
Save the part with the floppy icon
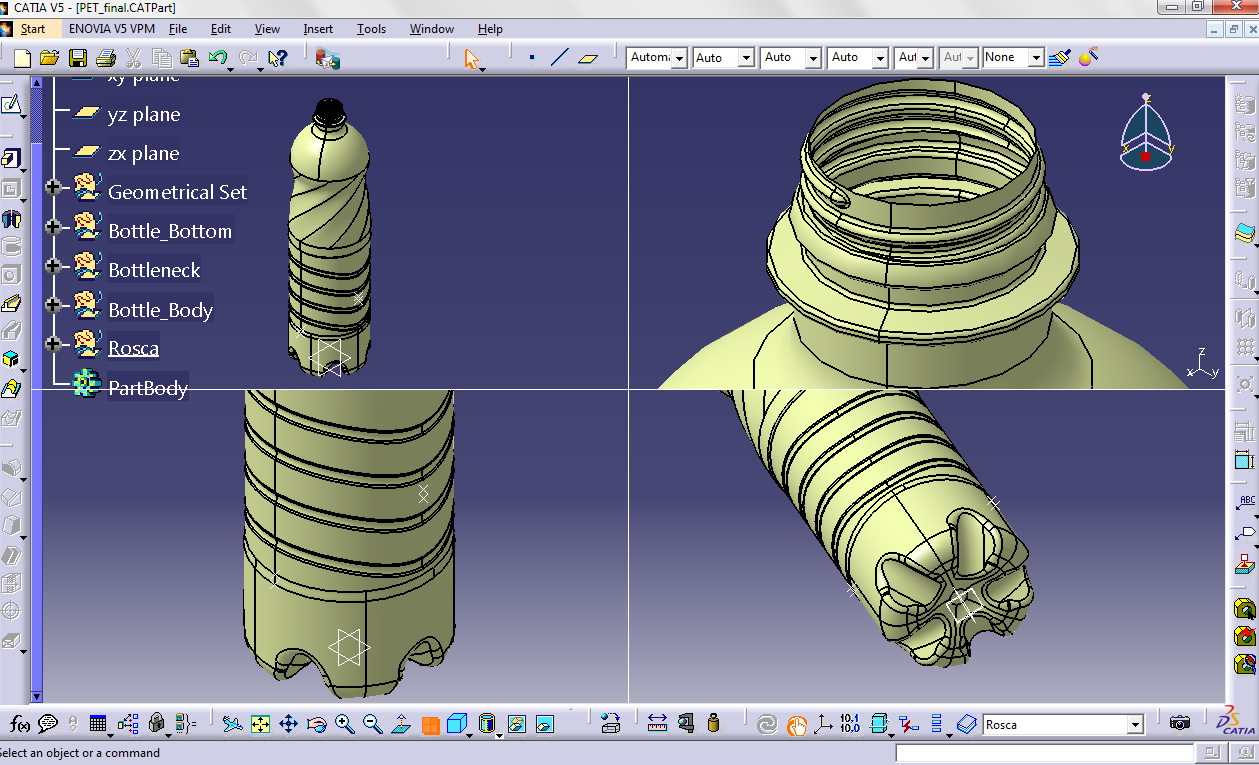pos(77,58)
